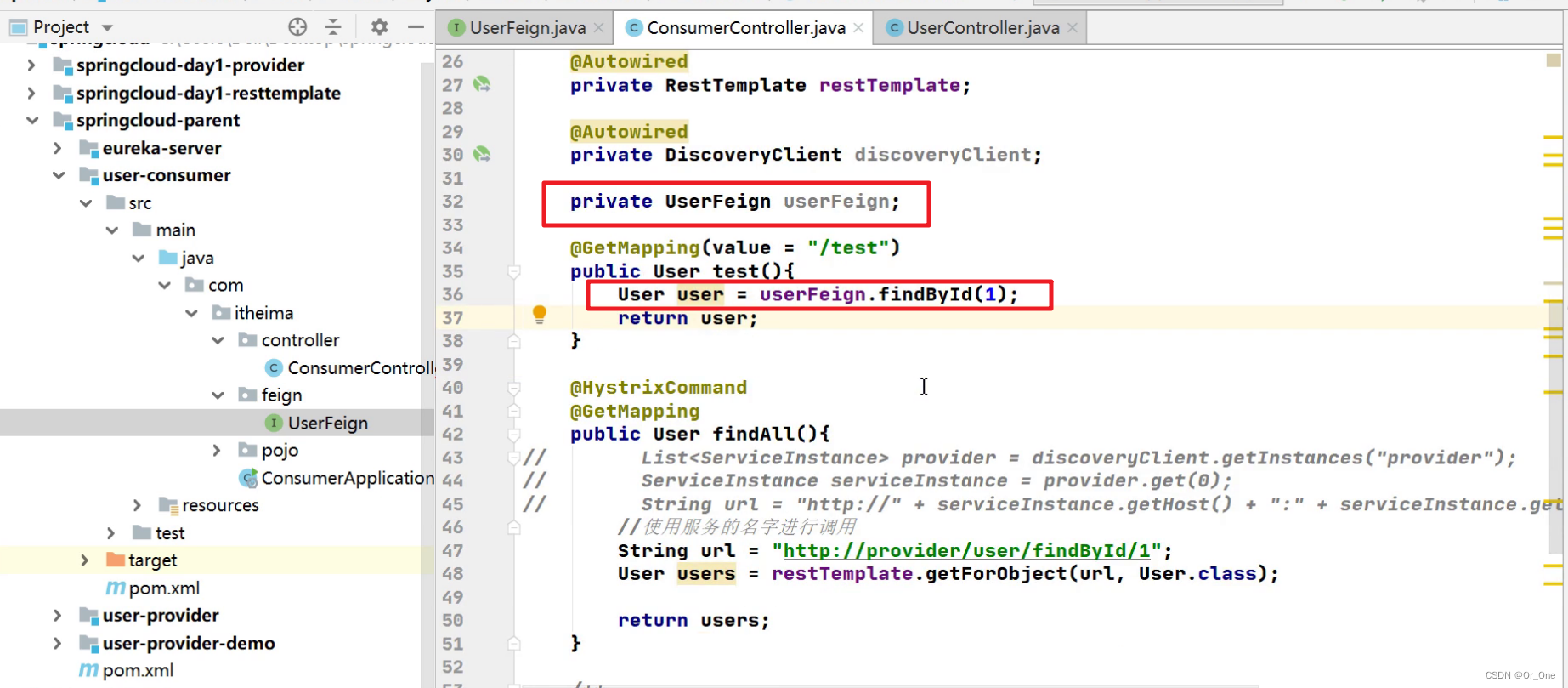This screenshot has width=1568, height=688.
Task: Collapse the user-consumer module
Action: coord(58,175)
